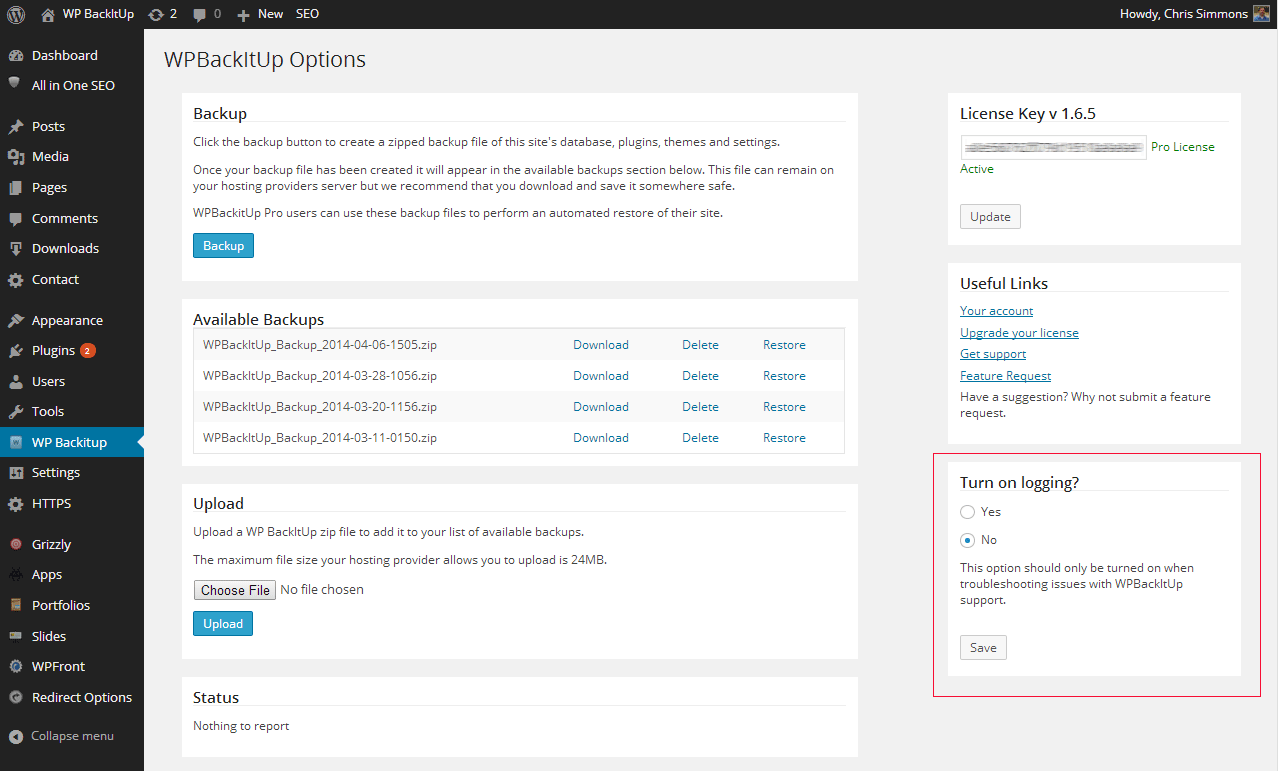Open the Upgrade your license link
1278x771 pixels.
tap(1019, 333)
